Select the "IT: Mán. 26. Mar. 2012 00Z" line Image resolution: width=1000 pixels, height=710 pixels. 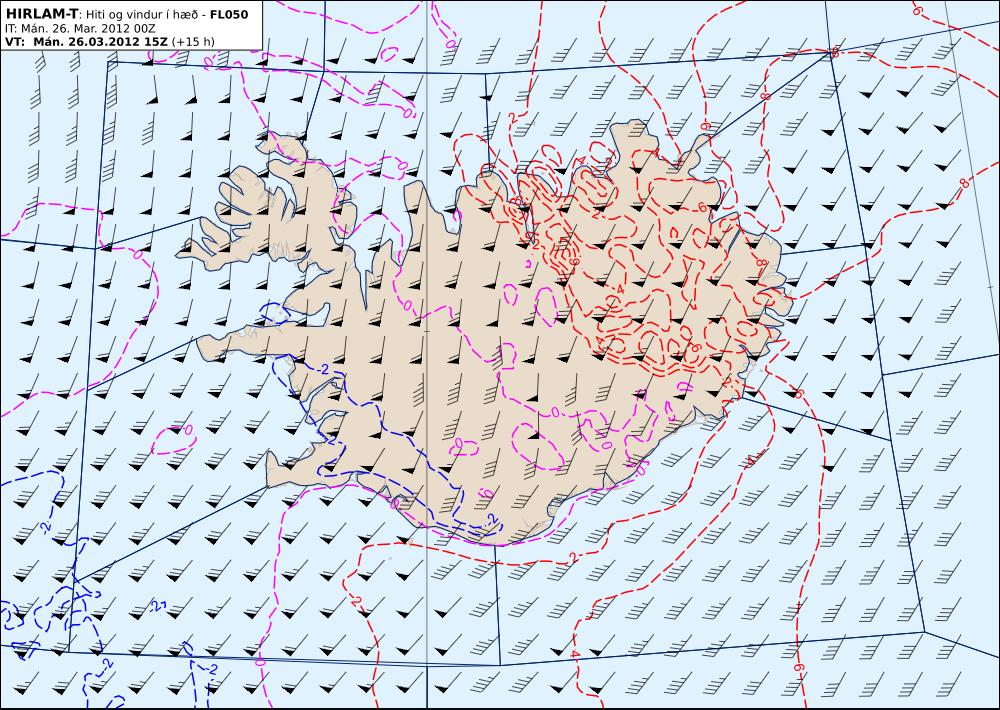point(80,28)
